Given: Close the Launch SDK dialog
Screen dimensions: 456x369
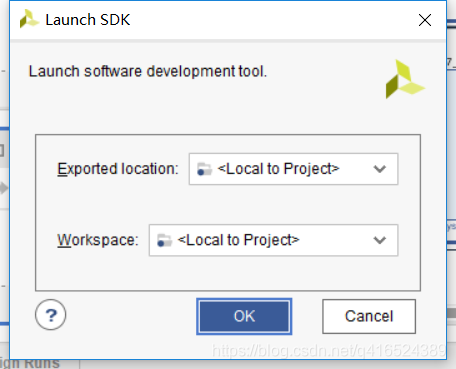Looking at the screenshot, I should [x=425, y=20].
